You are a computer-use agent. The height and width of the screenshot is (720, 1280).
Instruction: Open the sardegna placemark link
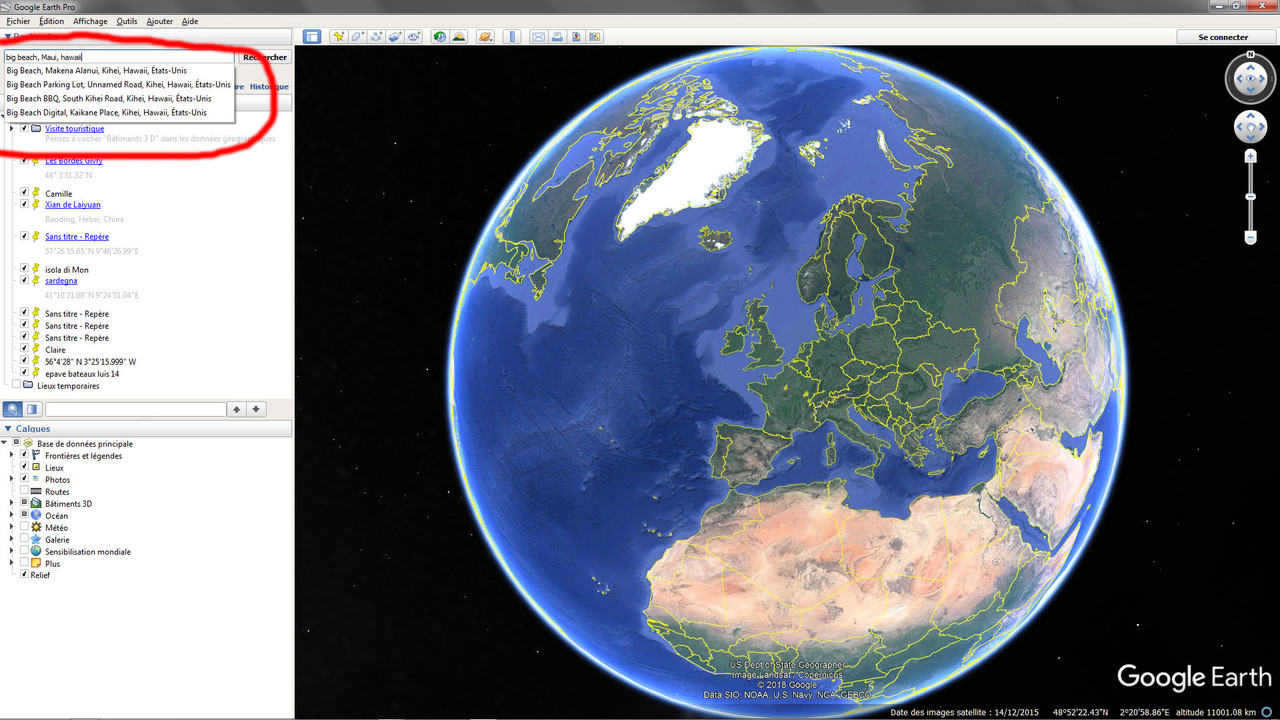point(61,281)
